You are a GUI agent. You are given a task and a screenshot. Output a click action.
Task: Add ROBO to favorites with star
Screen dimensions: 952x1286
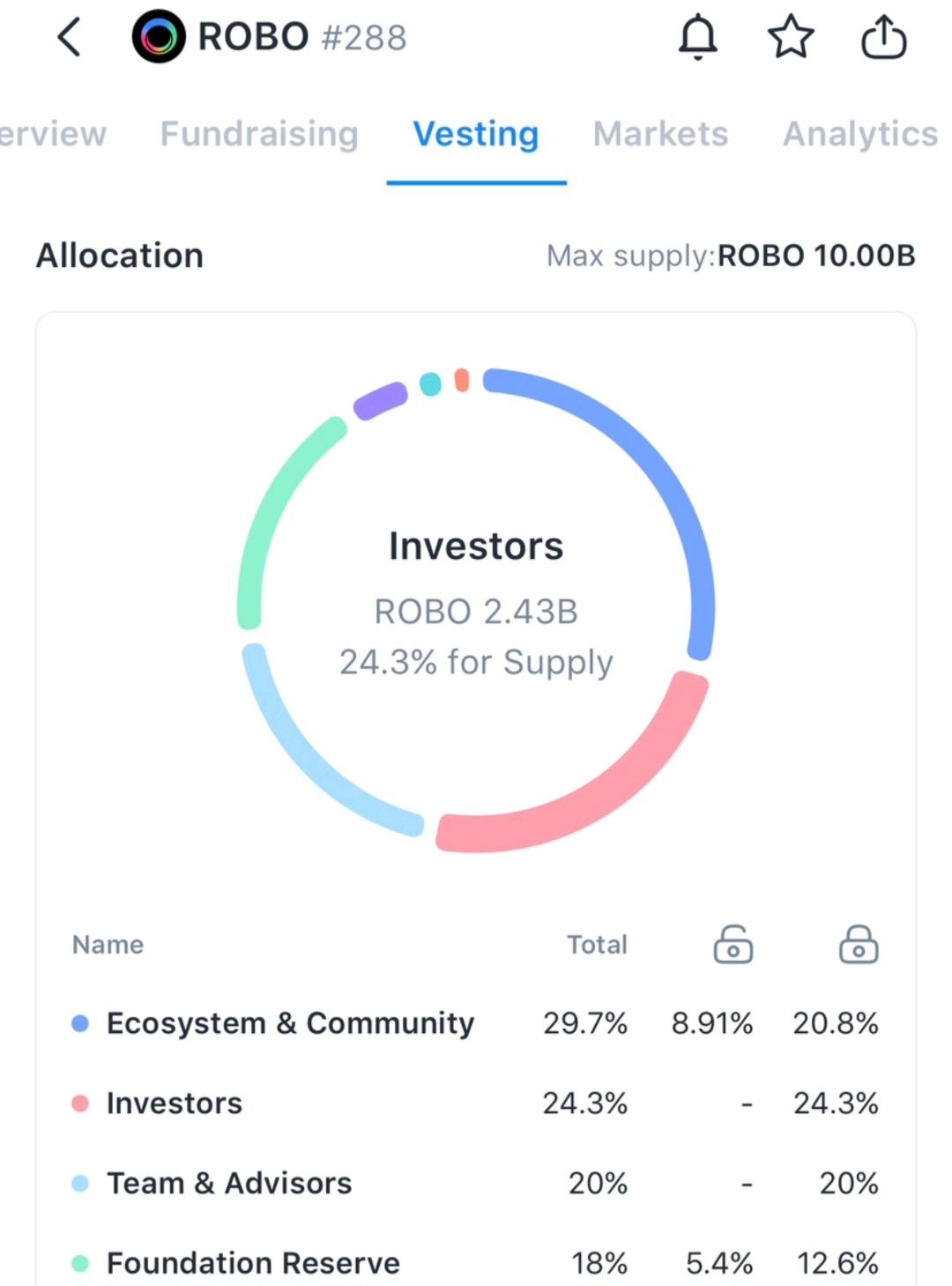pos(791,38)
